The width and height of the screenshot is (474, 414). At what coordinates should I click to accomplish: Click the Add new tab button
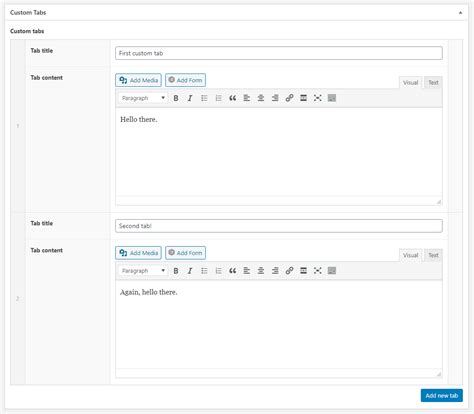point(442,396)
